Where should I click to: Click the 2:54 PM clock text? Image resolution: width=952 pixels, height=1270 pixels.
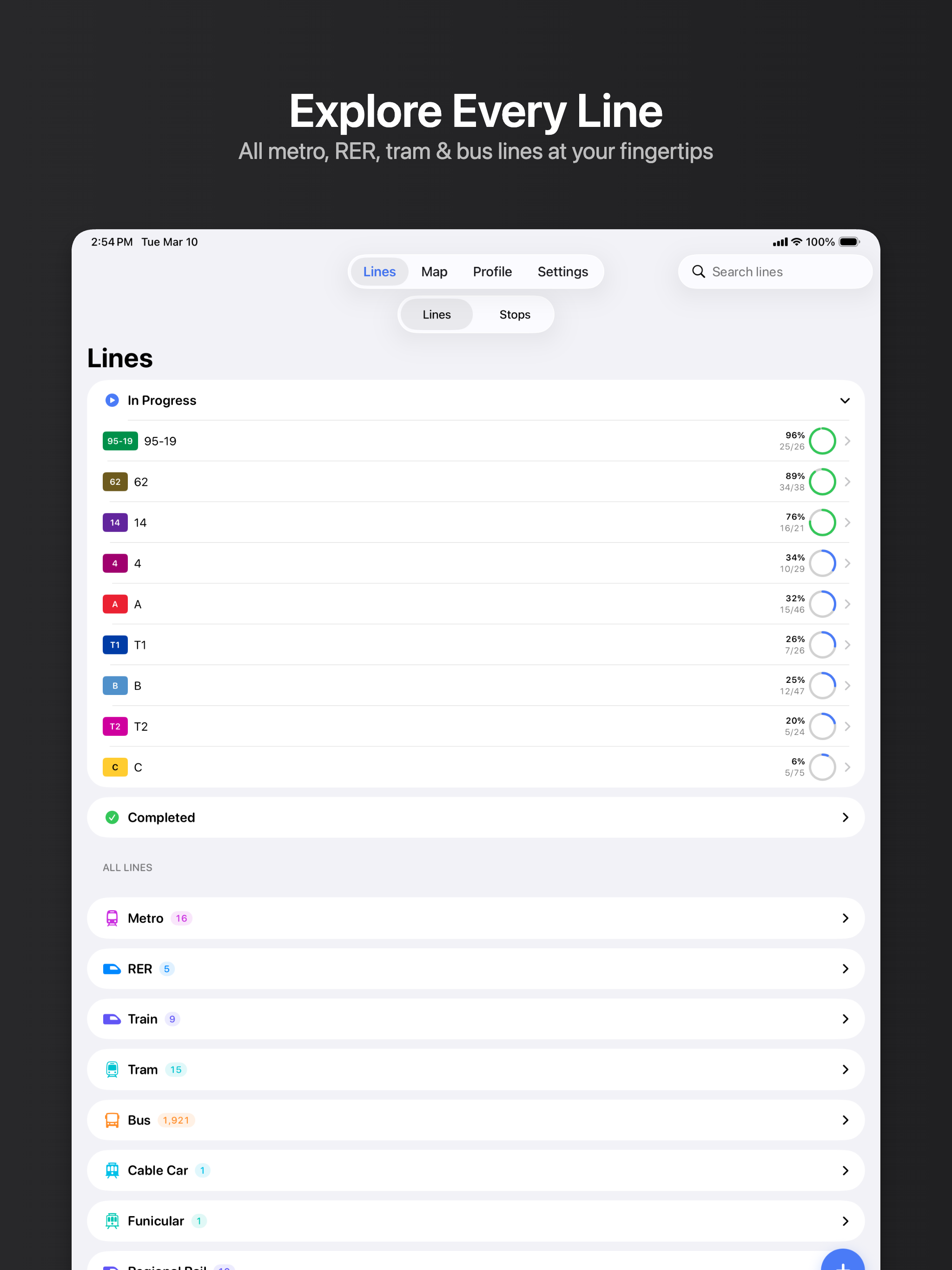pos(112,242)
